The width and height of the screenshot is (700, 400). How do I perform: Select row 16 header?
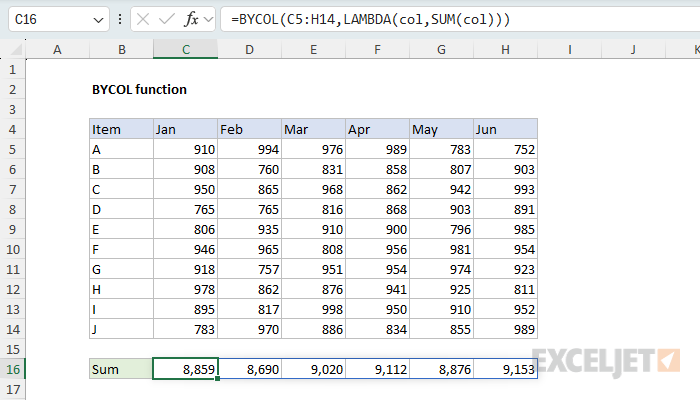point(12,370)
